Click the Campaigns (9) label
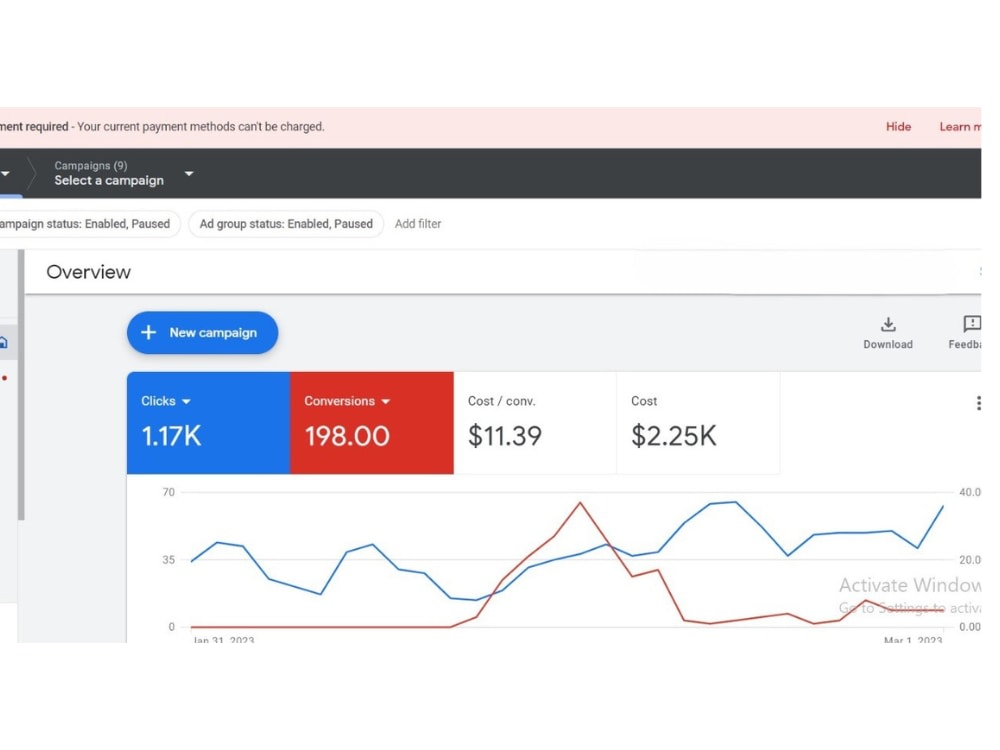This screenshot has width=1000, height=750. point(91,166)
